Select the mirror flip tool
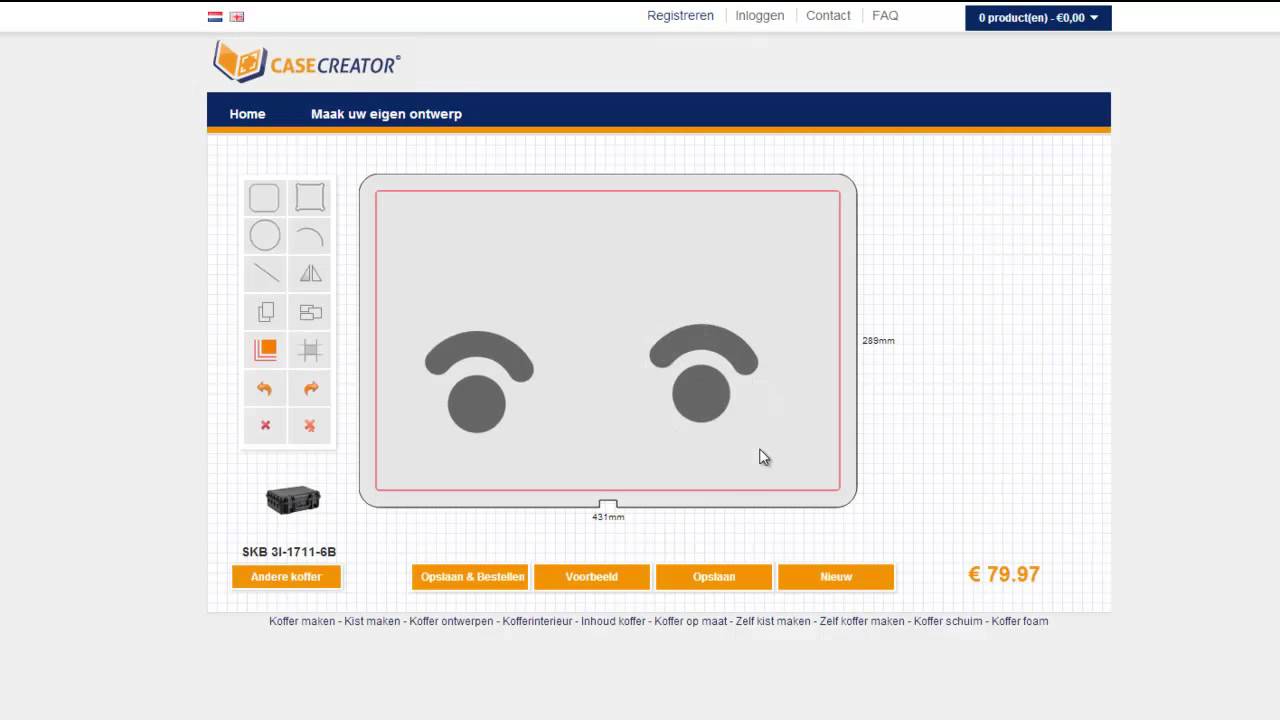1280x720 pixels. coord(310,273)
